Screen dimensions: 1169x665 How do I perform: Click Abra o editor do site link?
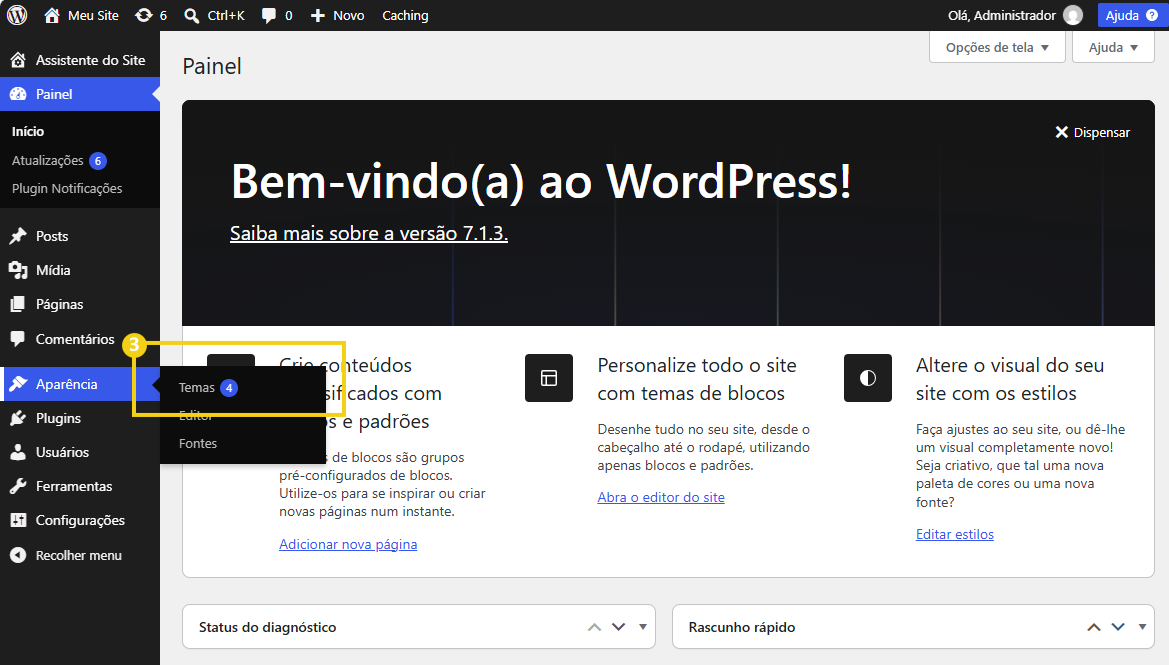661,497
